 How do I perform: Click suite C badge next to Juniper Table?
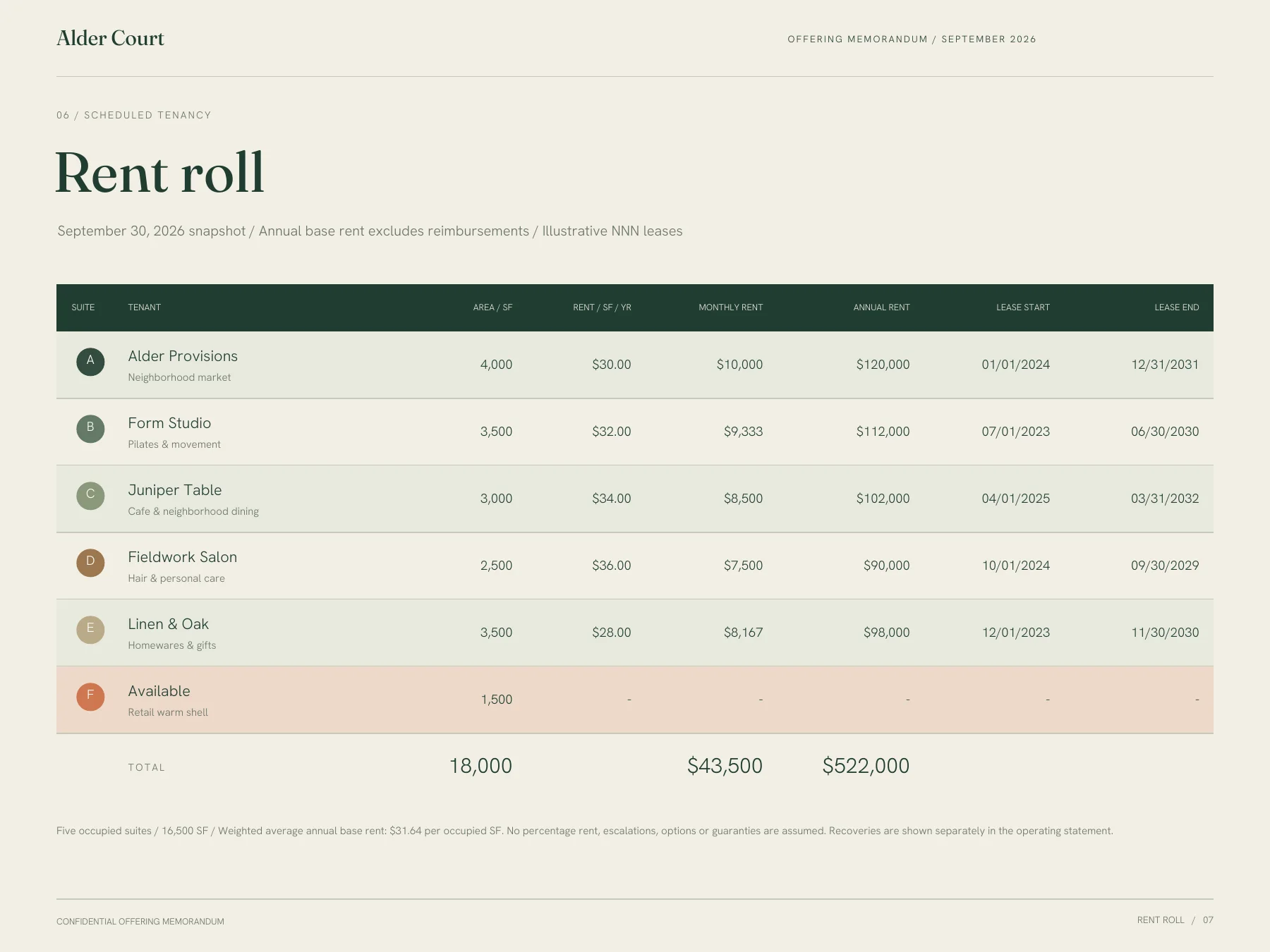pos(90,496)
